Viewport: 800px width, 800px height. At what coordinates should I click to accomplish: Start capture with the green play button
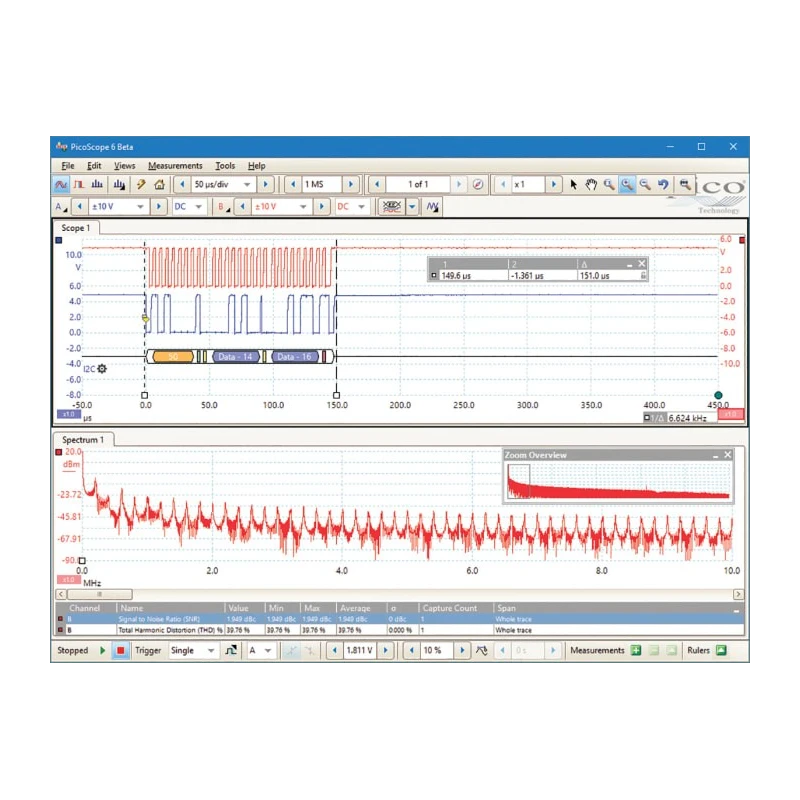(x=103, y=651)
